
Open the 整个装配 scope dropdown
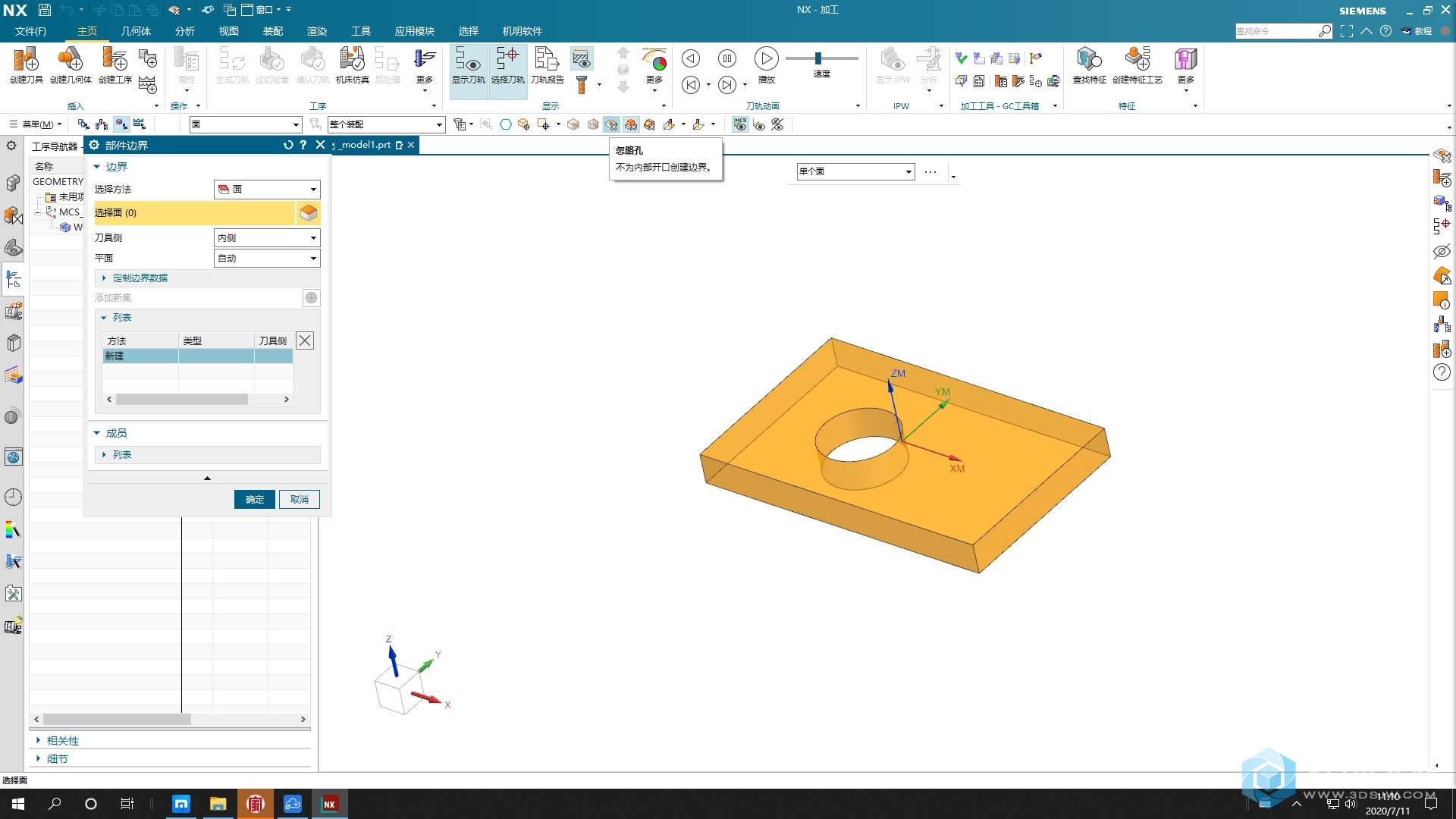click(386, 124)
